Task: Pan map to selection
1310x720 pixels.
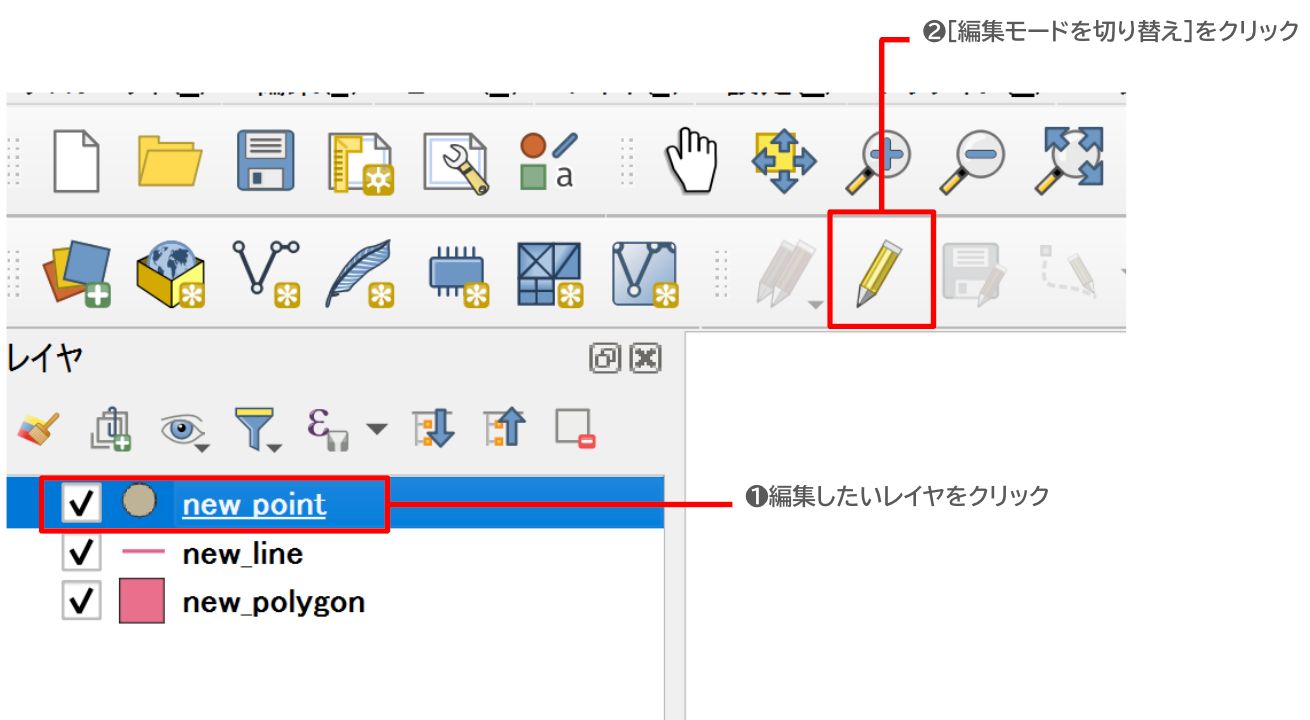Action: point(785,161)
